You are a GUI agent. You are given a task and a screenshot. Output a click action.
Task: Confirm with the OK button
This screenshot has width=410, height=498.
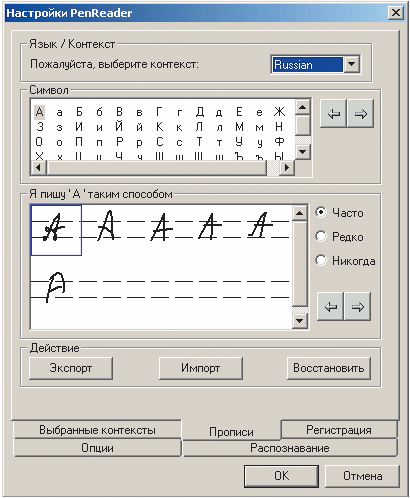tap(281, 476)
